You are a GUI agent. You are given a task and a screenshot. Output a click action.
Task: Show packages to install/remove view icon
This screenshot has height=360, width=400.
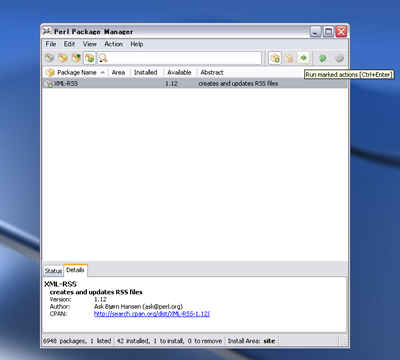pos(89,58)
